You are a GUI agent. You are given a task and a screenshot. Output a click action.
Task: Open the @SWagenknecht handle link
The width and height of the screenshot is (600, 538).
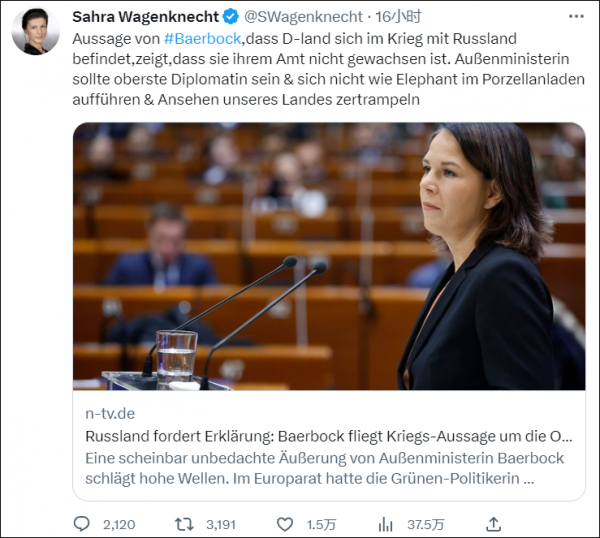click(303, 17)
